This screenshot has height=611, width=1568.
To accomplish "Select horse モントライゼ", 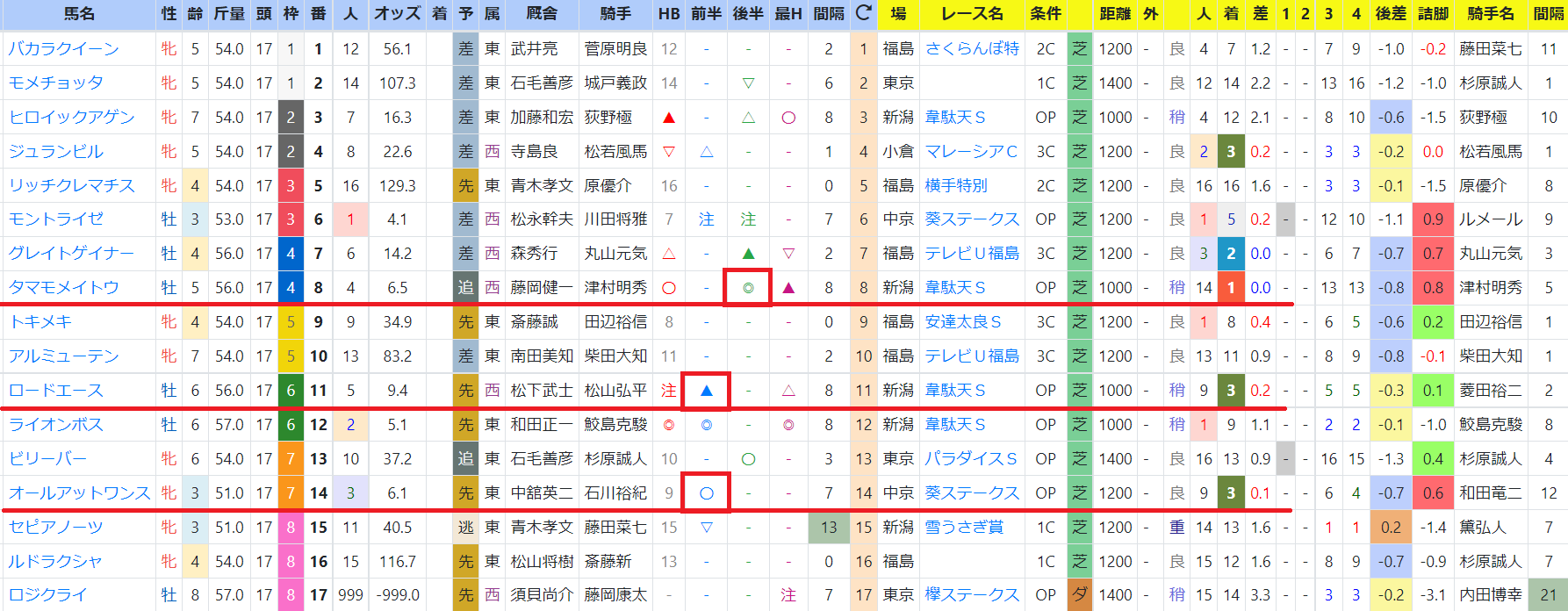I will [55, 219].
